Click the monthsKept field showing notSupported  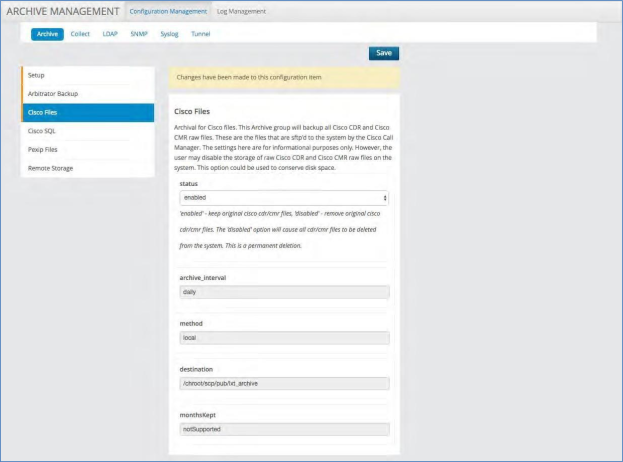tap(283, 429)
